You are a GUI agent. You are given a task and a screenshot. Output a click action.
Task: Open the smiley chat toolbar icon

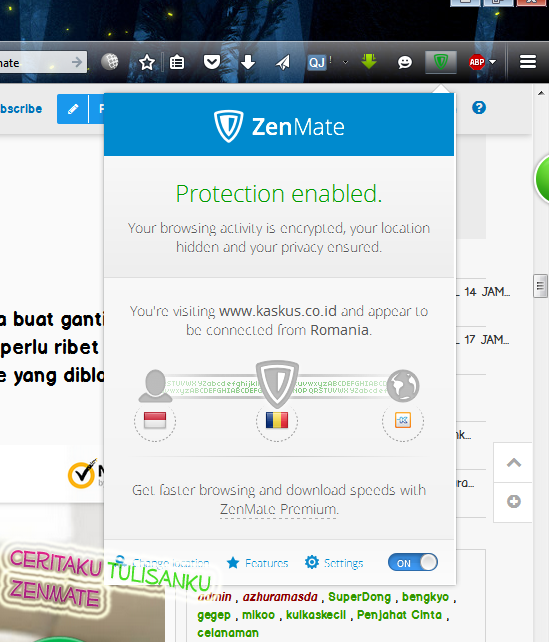(404, 62)
